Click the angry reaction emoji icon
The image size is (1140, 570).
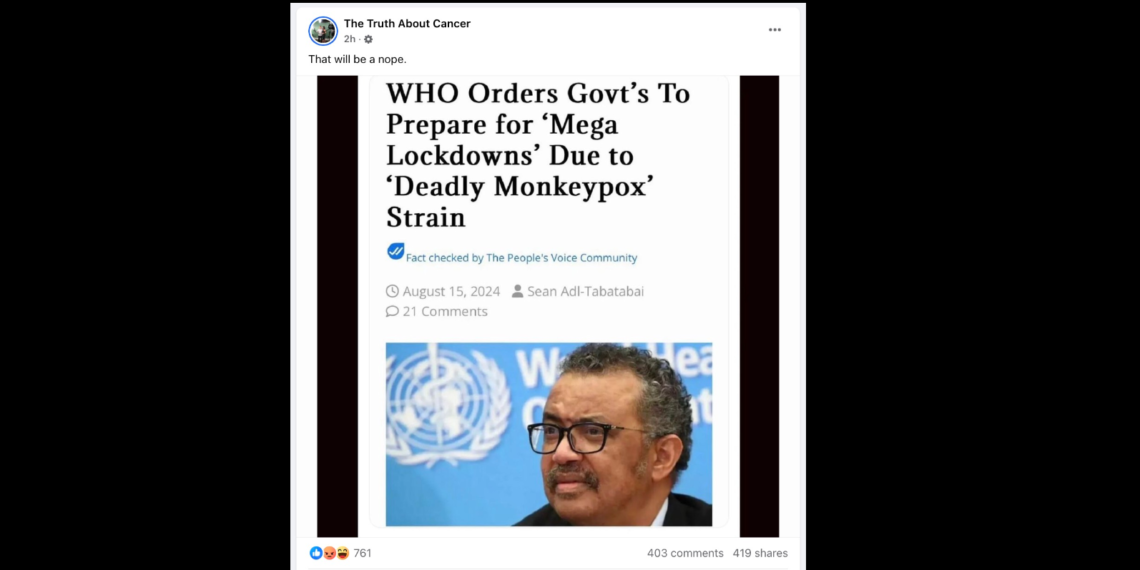pos(329,553)
